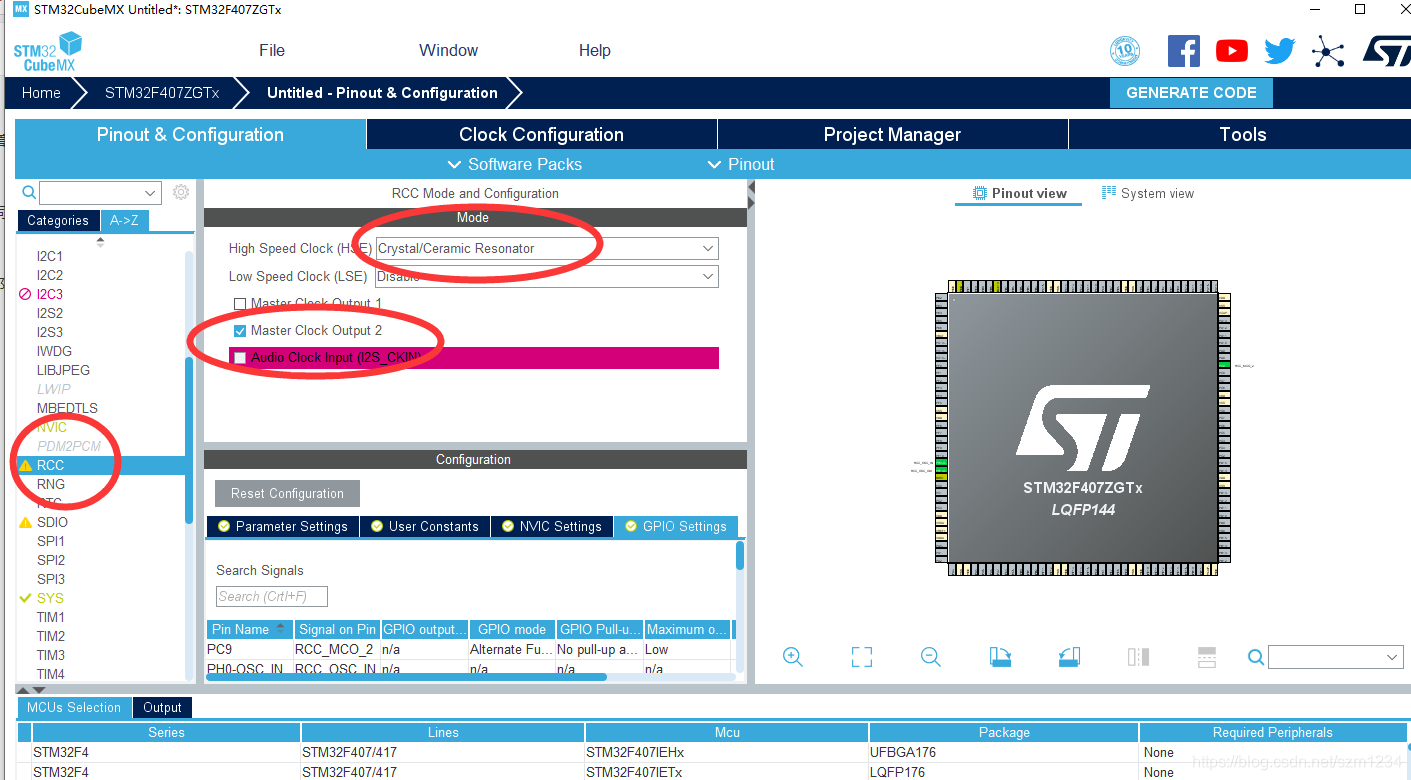Switch to the Clock Configuration tab

point(541,133)
